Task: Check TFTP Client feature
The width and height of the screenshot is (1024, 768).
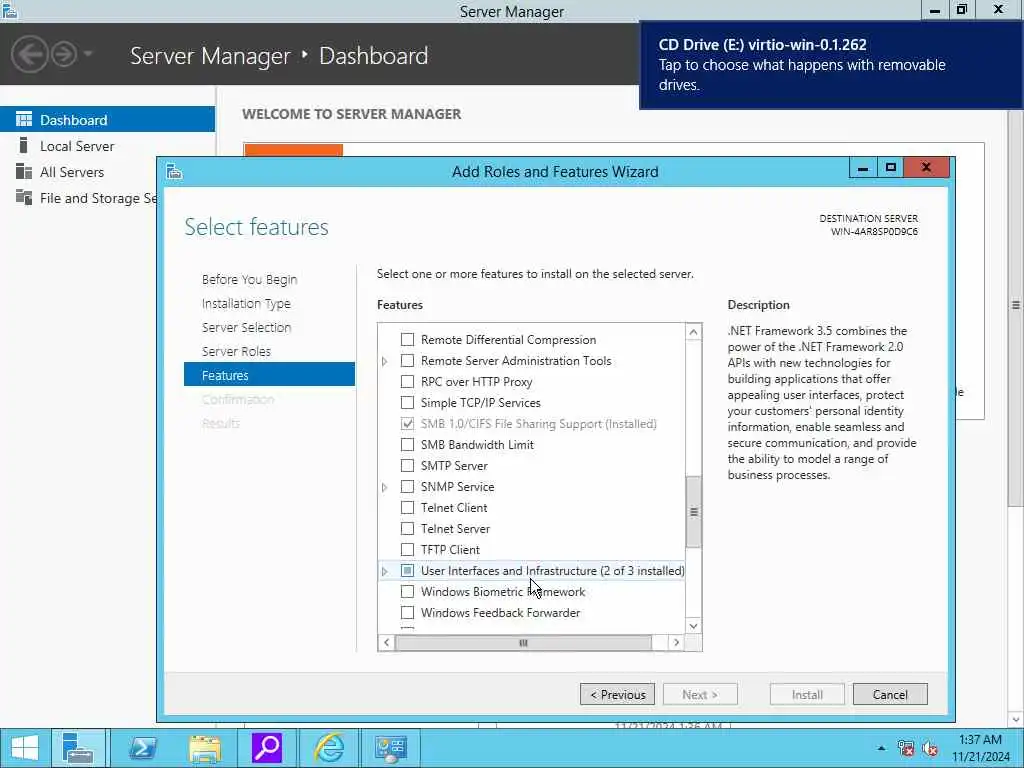Action: click(x=407, y=549)
